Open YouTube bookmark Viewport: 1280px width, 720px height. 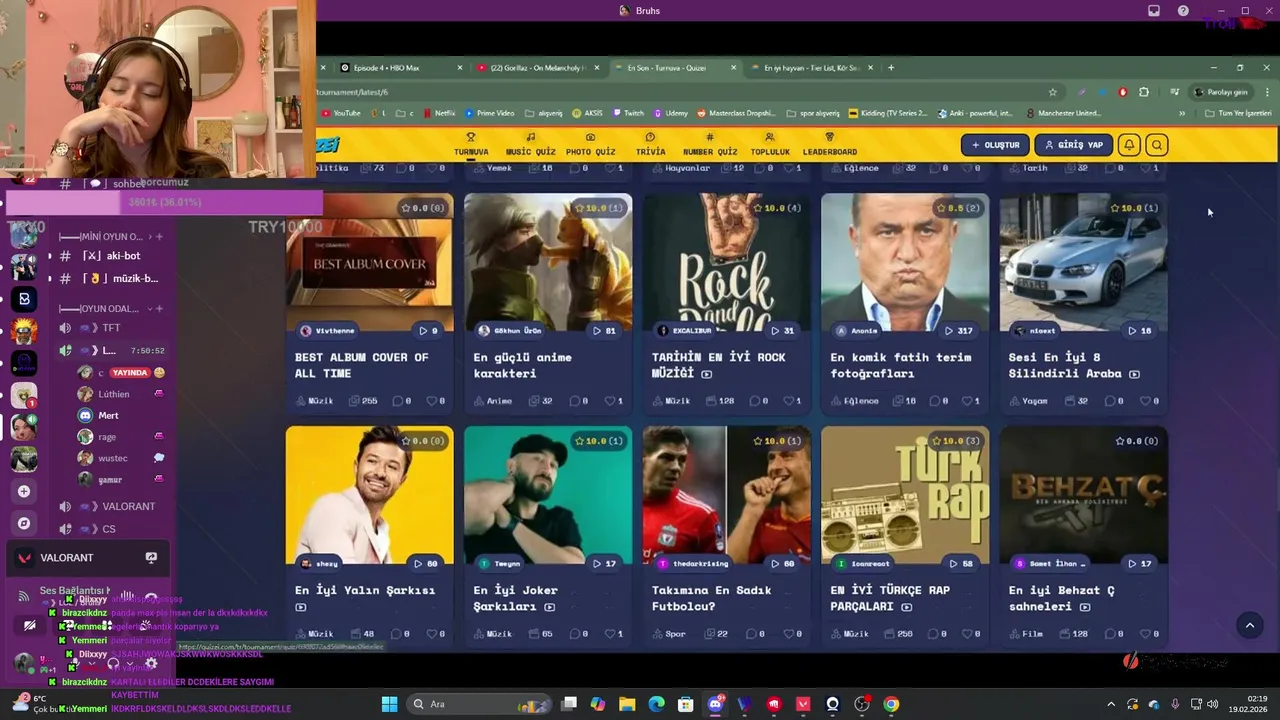coord(341,113)
